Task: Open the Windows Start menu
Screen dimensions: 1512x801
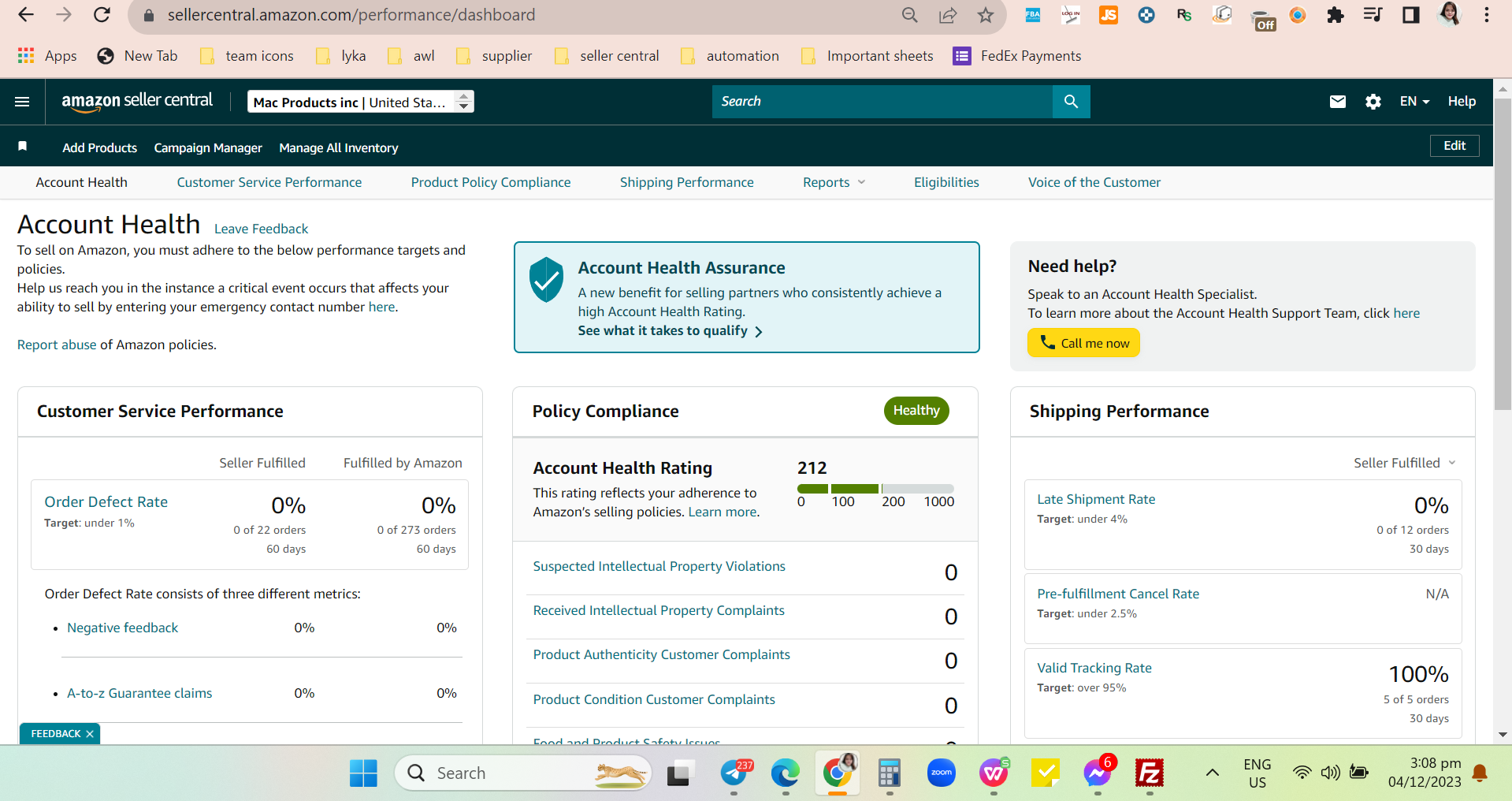Action: click(x=363, y=773)
